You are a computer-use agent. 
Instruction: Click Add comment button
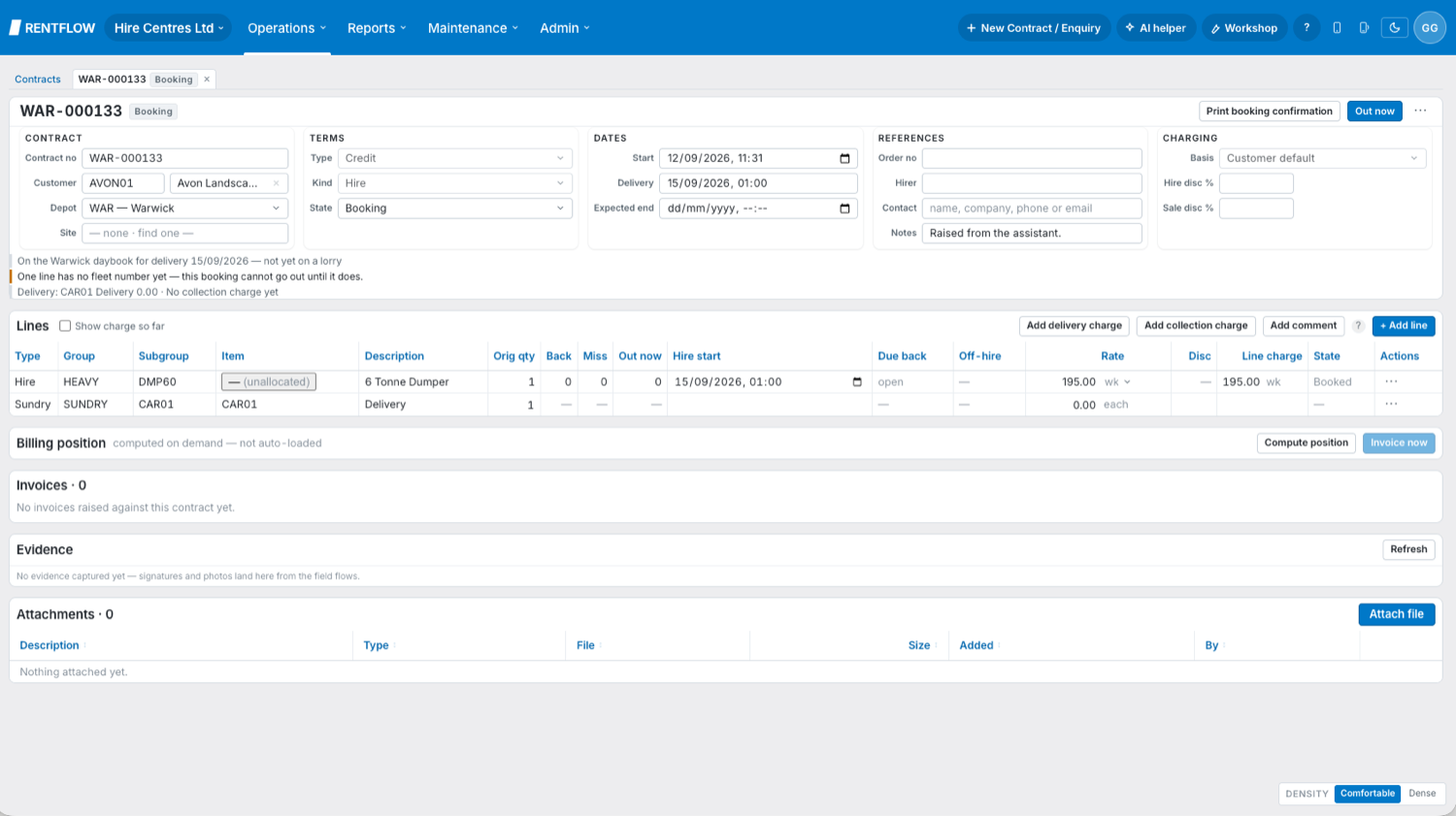point(1304,326)
